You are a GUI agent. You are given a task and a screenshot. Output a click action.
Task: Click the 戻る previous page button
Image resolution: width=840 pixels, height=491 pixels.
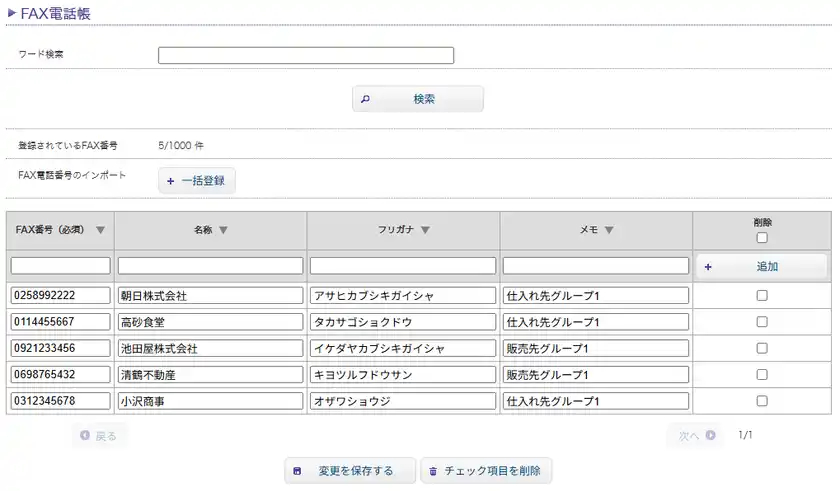pos(100,435)
